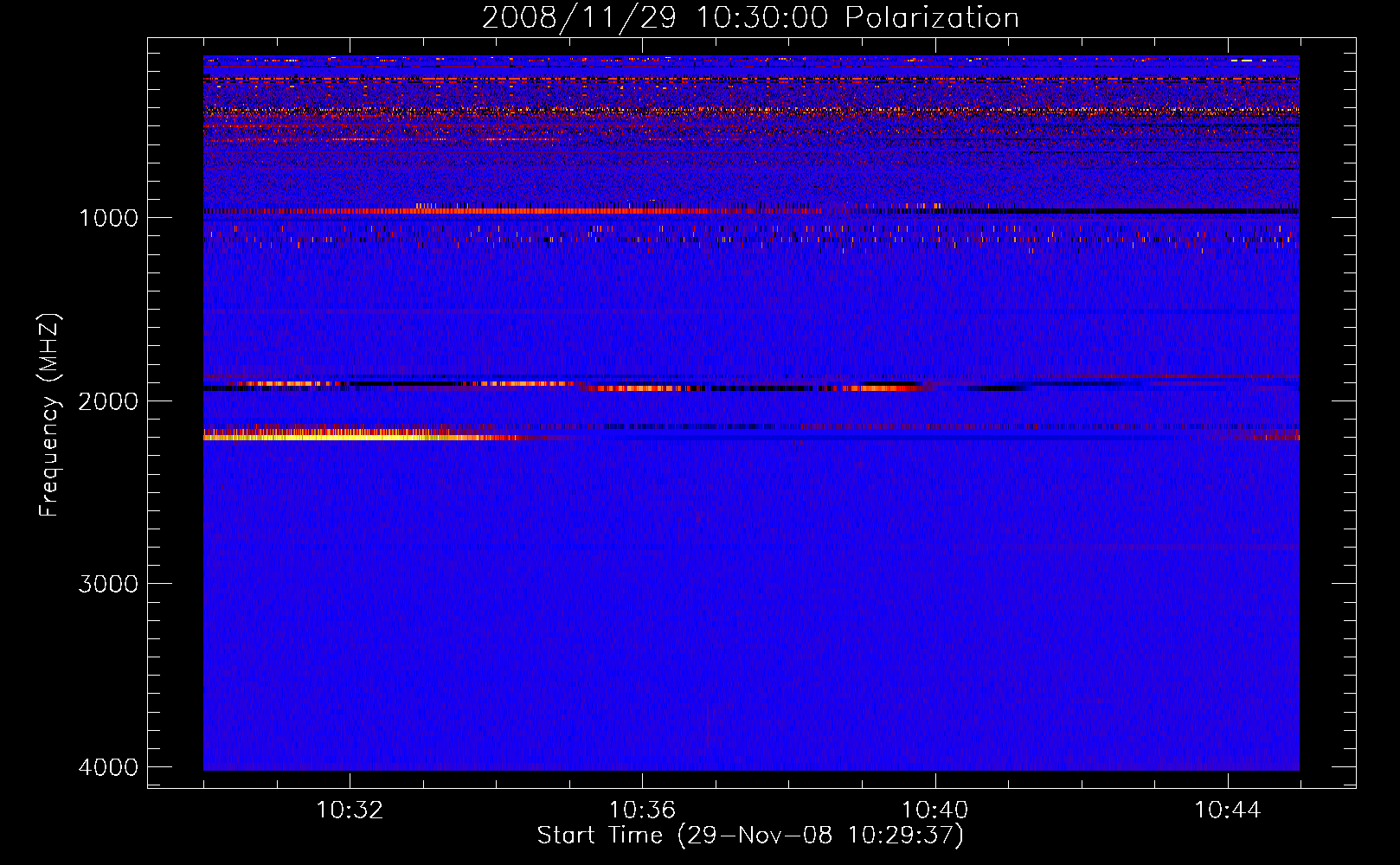This screenshot has height=865, width=1400.
Task: Click the 'Frequency (MHZ)' axis label
Action: [x=49, y=415]
